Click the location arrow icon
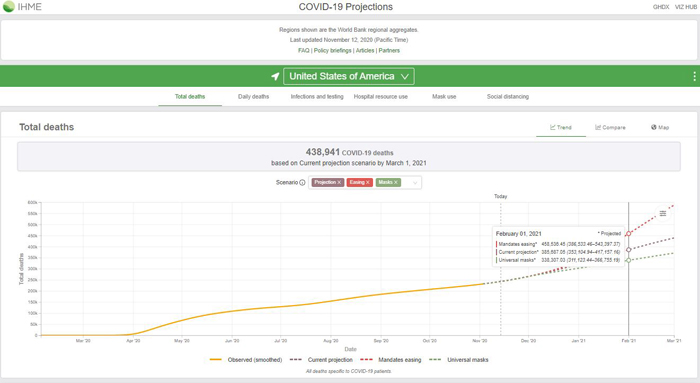Image resolution: width=700 pixels, height=383 pixels. pos(275,76)
